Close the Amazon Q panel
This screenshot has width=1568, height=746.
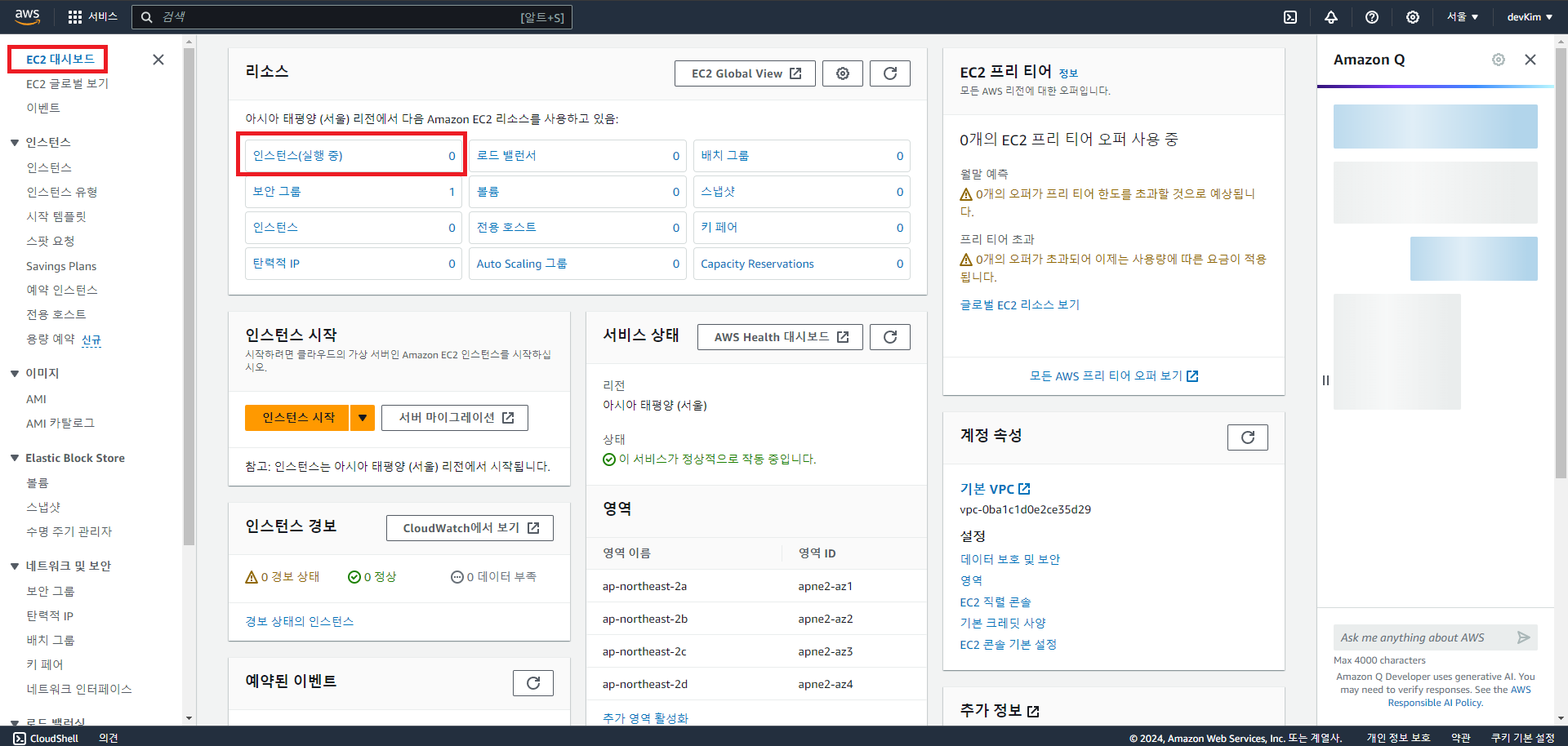(1530, 60)
